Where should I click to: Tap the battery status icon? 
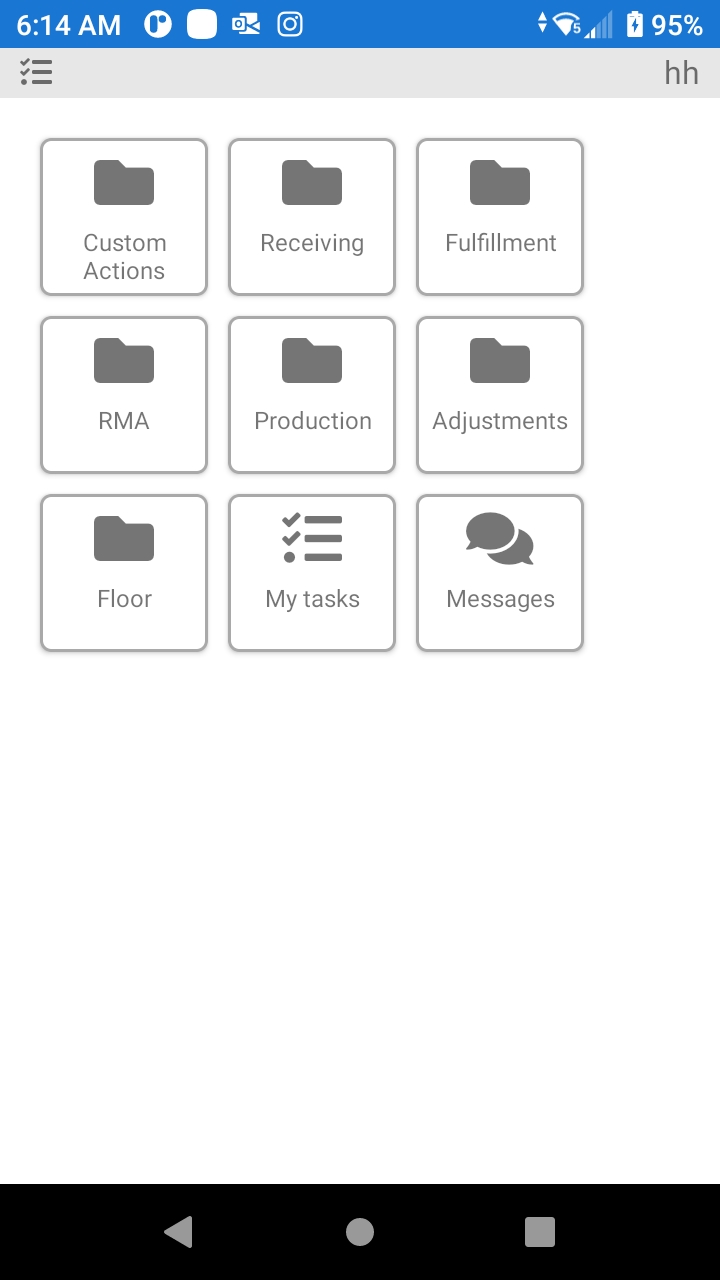[635, 24]
